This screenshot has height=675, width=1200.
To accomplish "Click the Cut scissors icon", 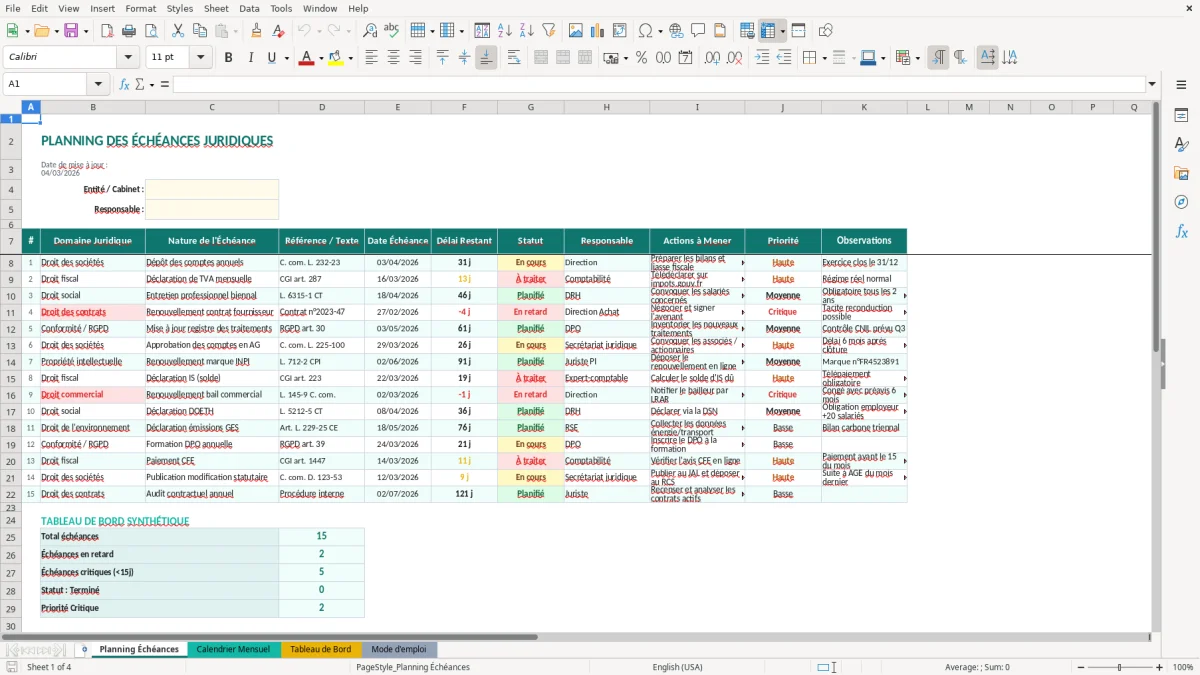I will pyautogui.click(x=177, y=31).
